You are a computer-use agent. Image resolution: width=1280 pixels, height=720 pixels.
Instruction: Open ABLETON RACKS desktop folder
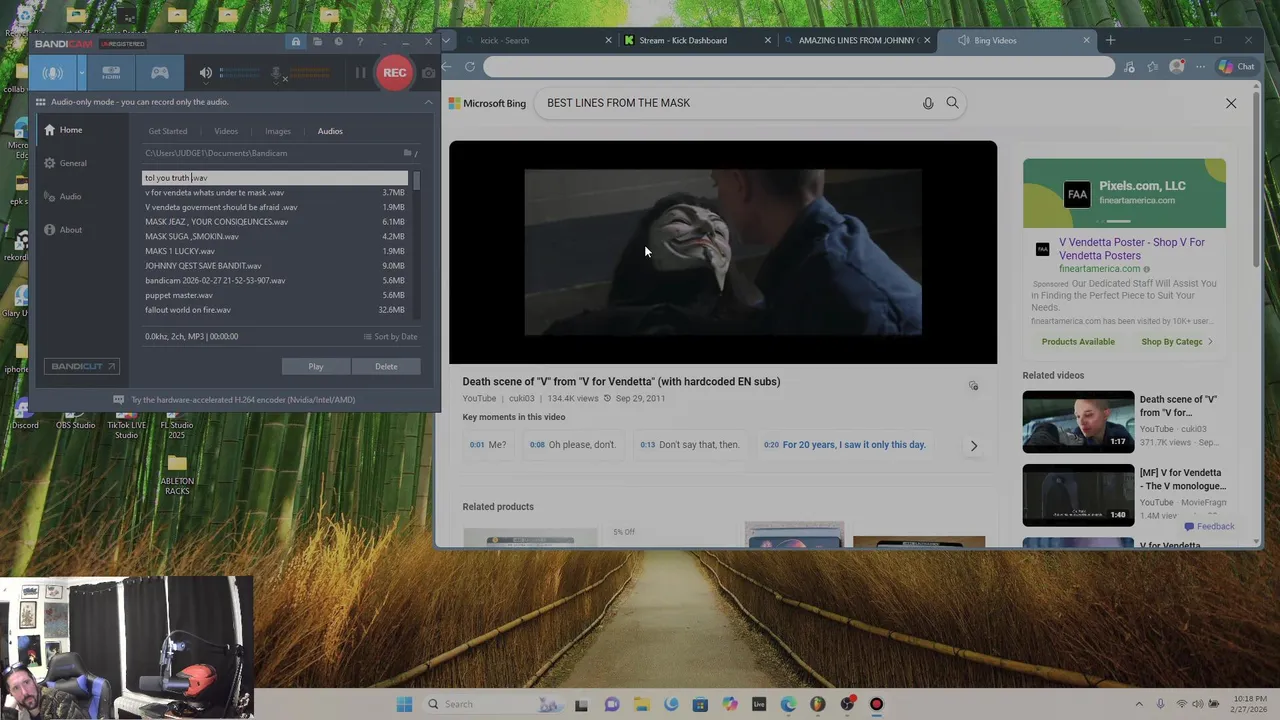click(177, 475)
